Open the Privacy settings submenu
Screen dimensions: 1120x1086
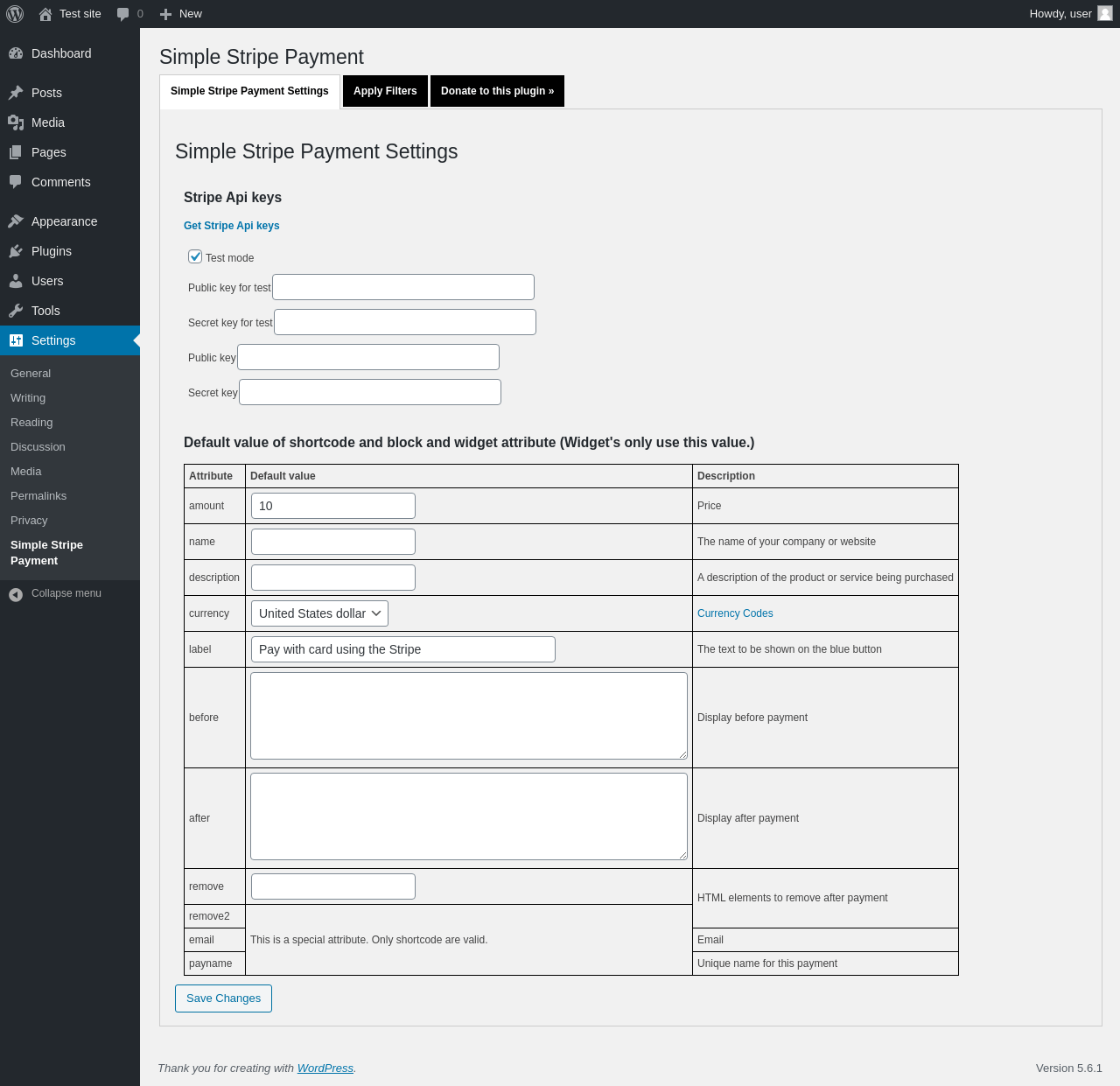(29, 521)
